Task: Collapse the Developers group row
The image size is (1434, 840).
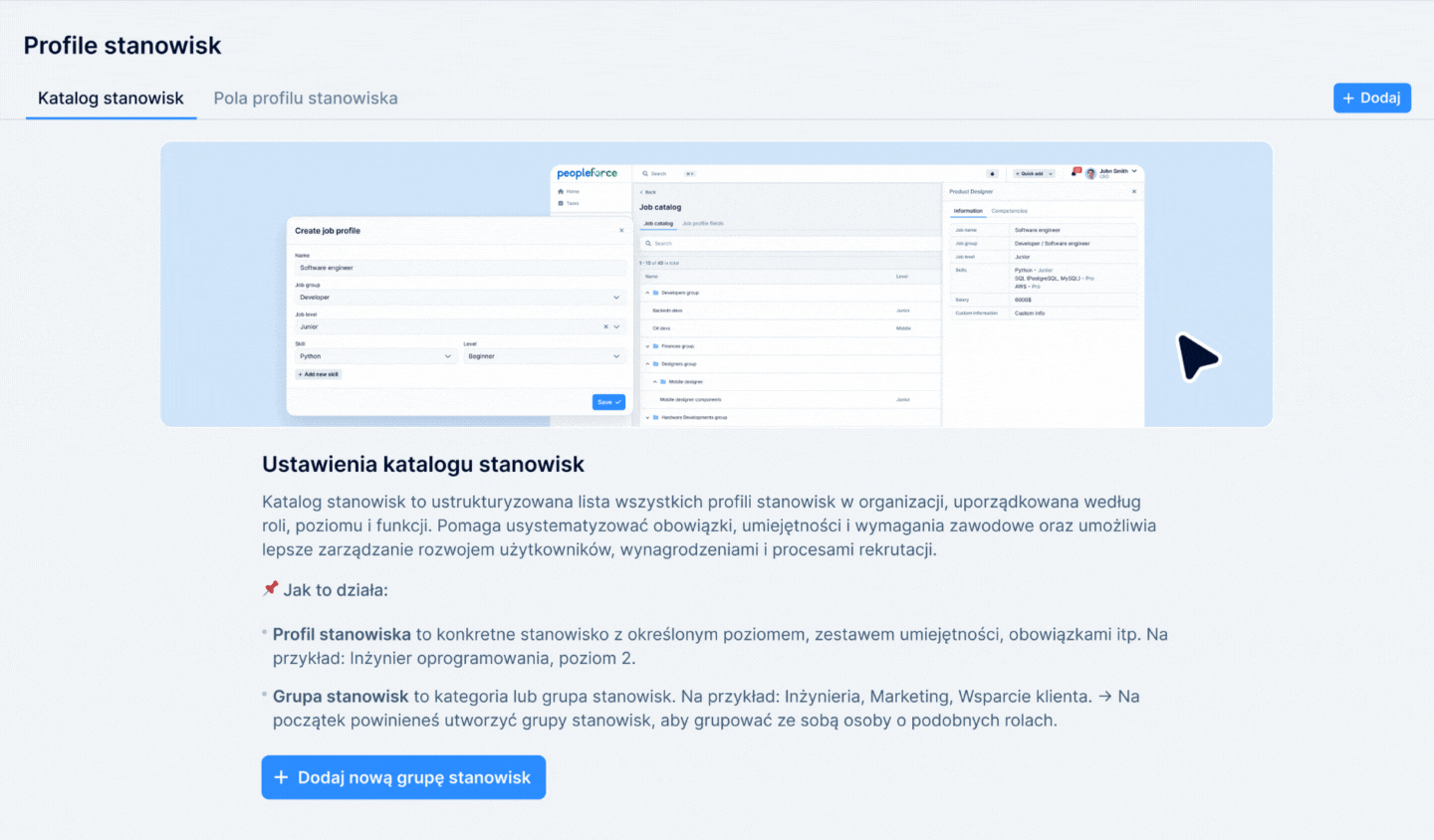Action: tap(647, 293)
